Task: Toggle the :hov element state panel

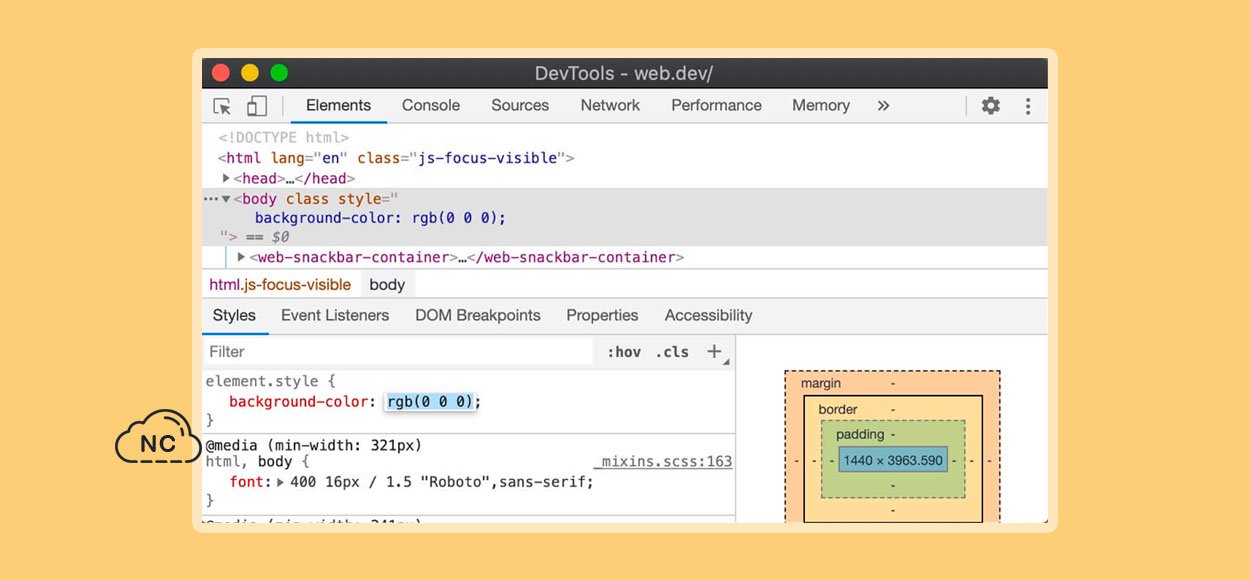Action: coord(624,352)
